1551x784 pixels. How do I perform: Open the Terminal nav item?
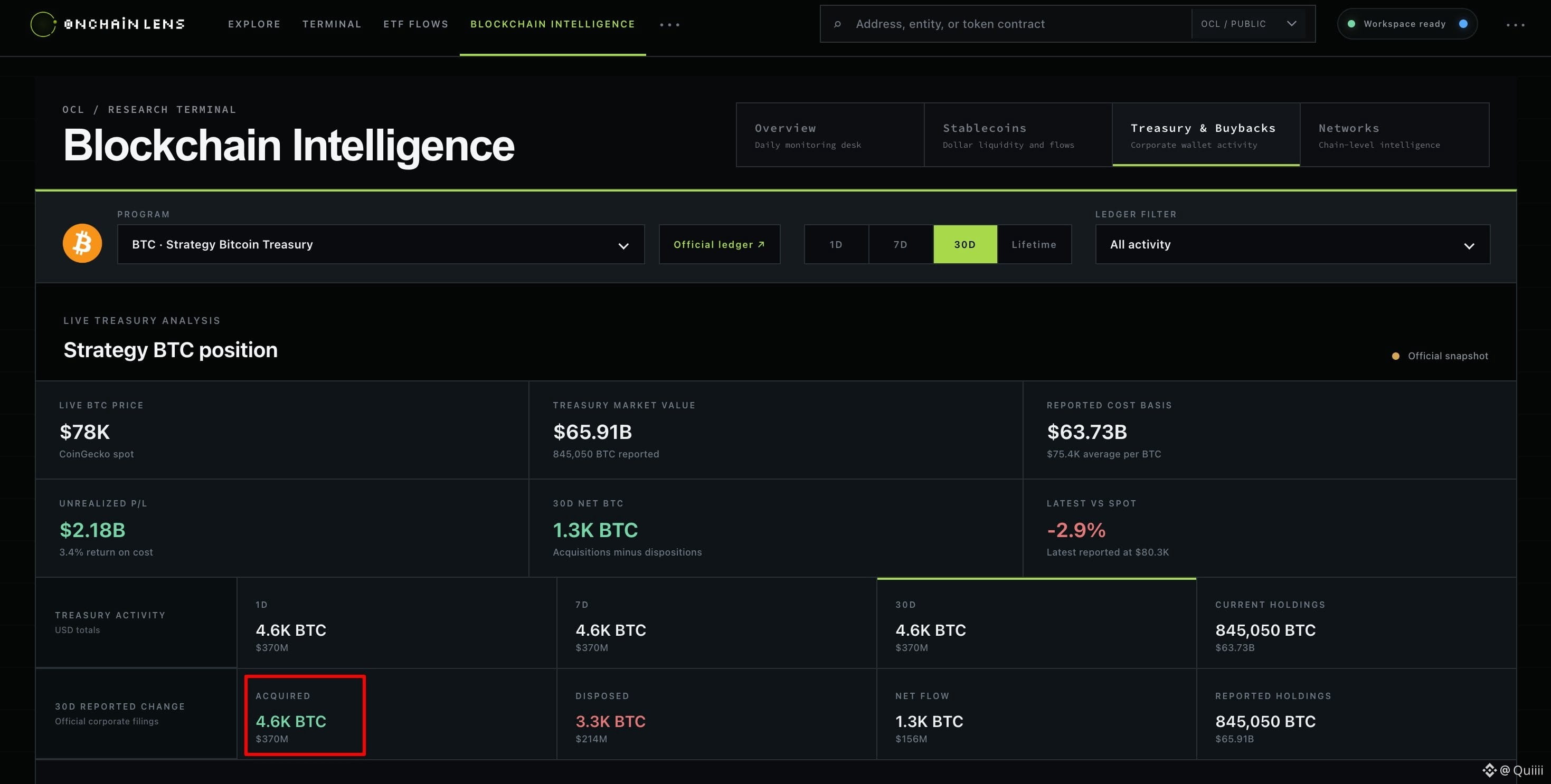(332, 24)
